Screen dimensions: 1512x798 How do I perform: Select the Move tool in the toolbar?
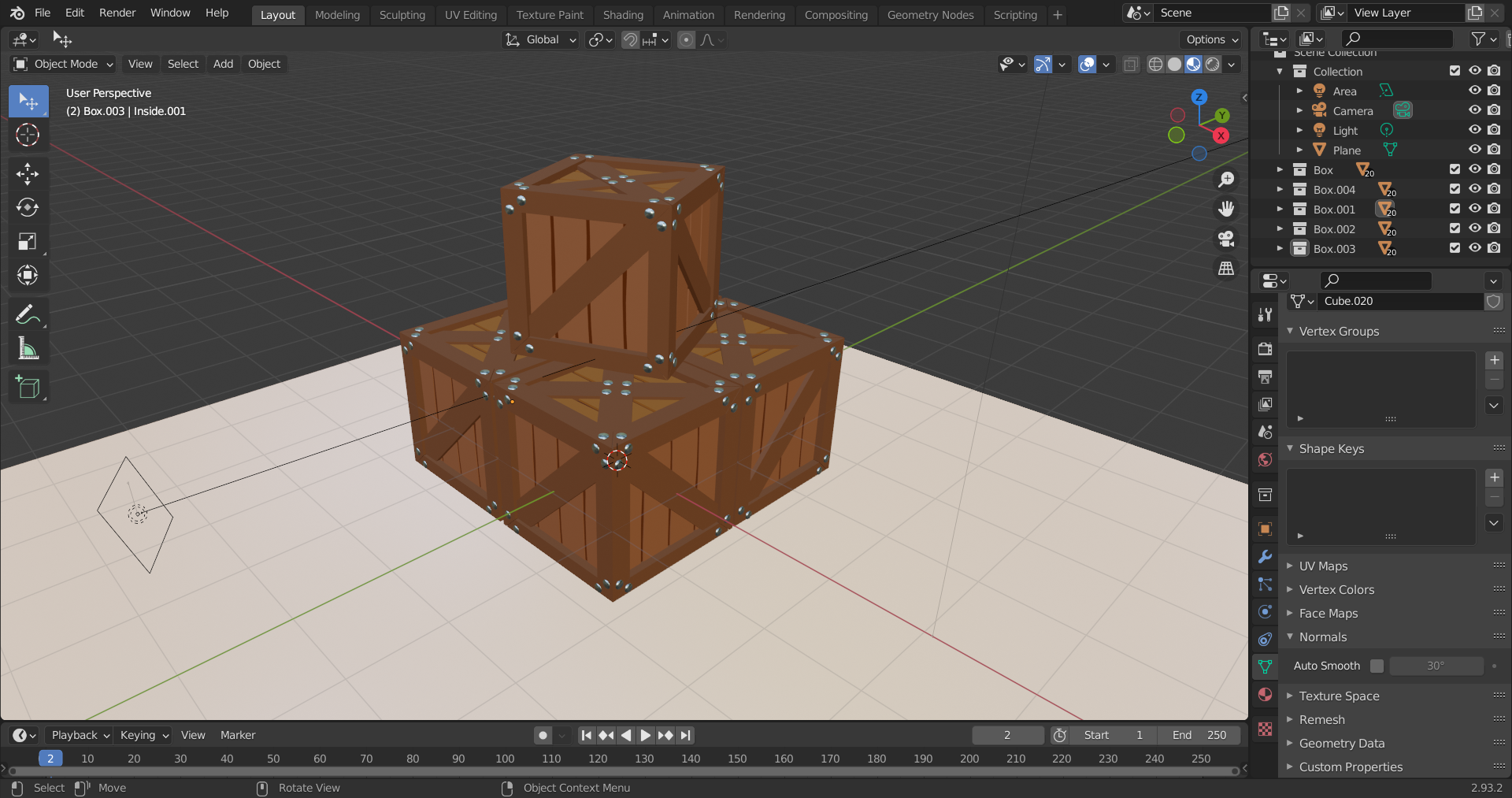28,173
